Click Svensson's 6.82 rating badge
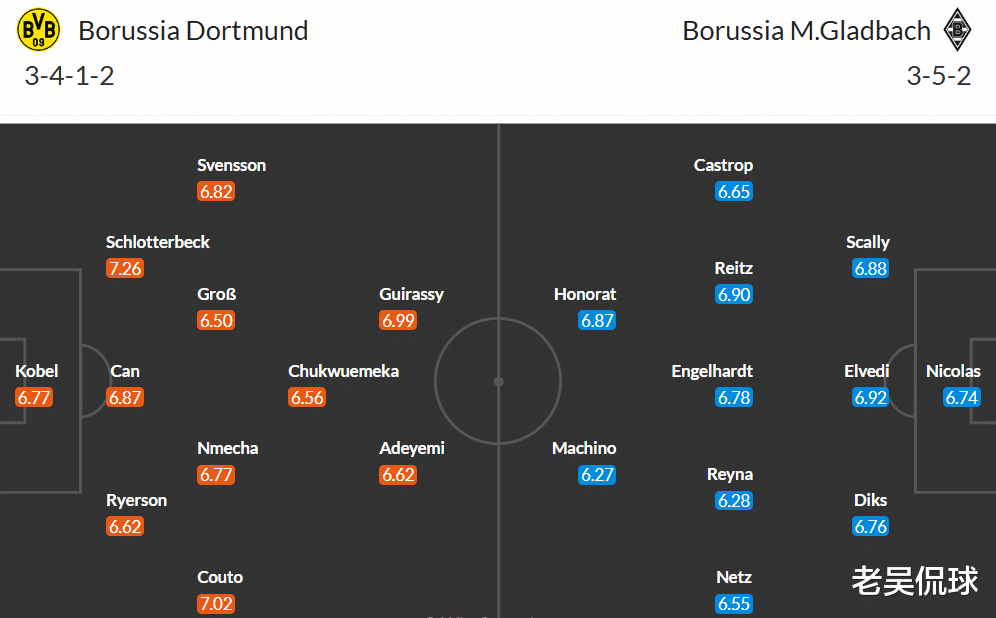Image resolution: width=996 pixels, height=618 pixels. coord(216,191)
